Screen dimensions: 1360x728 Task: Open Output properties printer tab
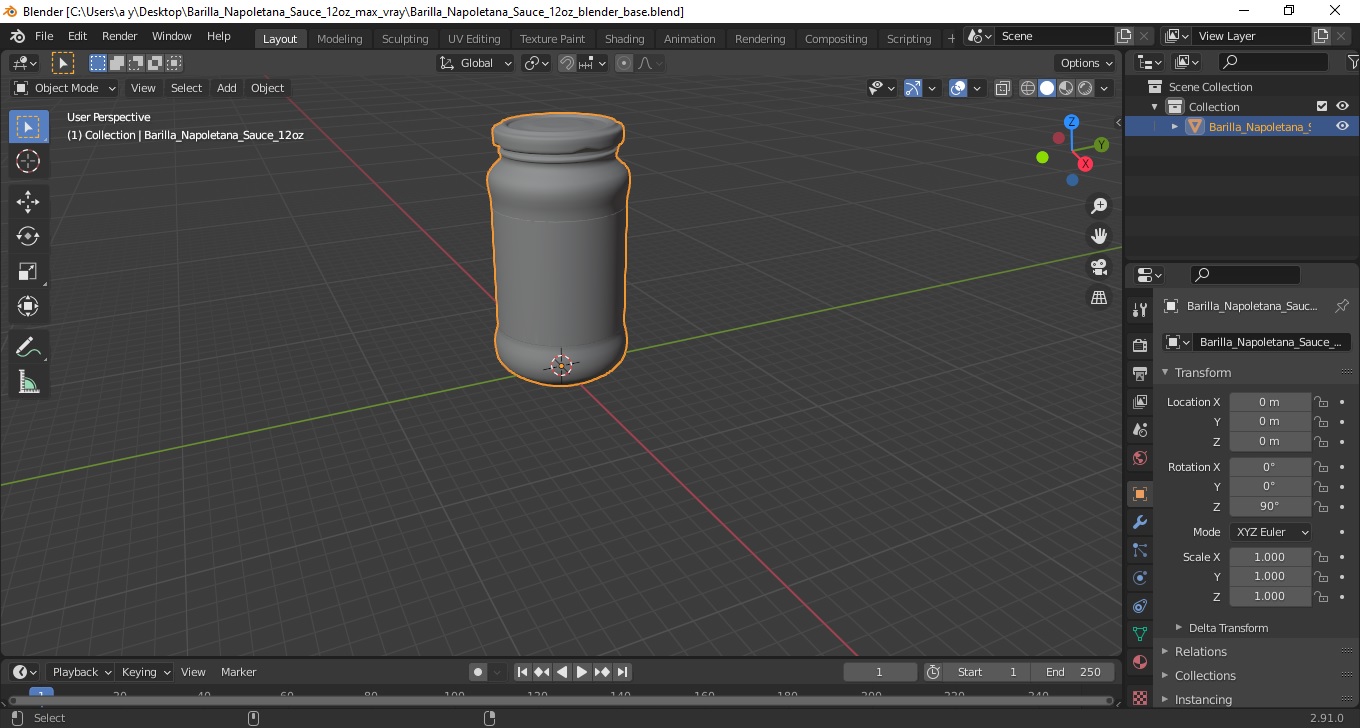point(1140,373)
